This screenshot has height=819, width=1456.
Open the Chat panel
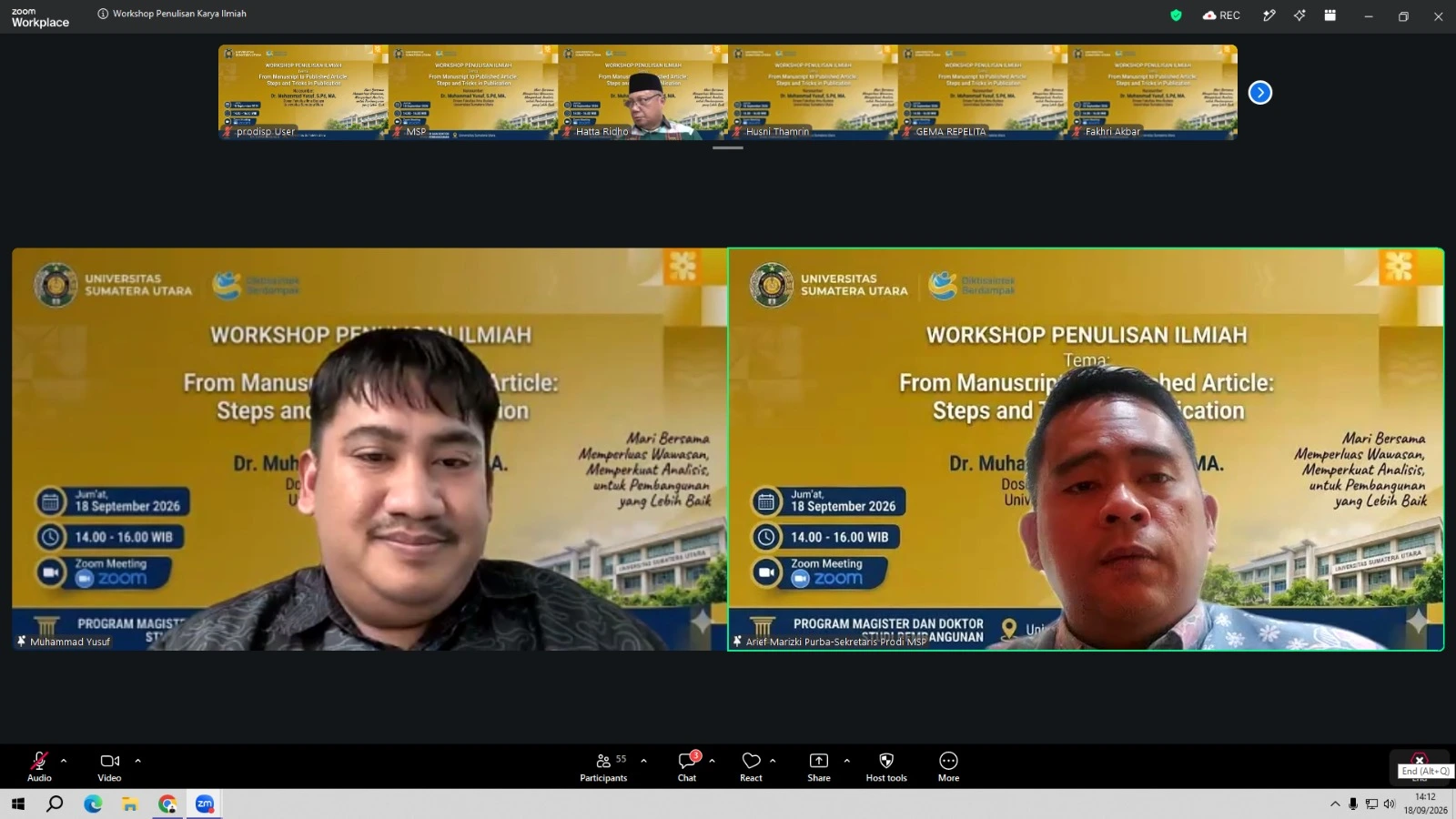(x=687, y=766)
